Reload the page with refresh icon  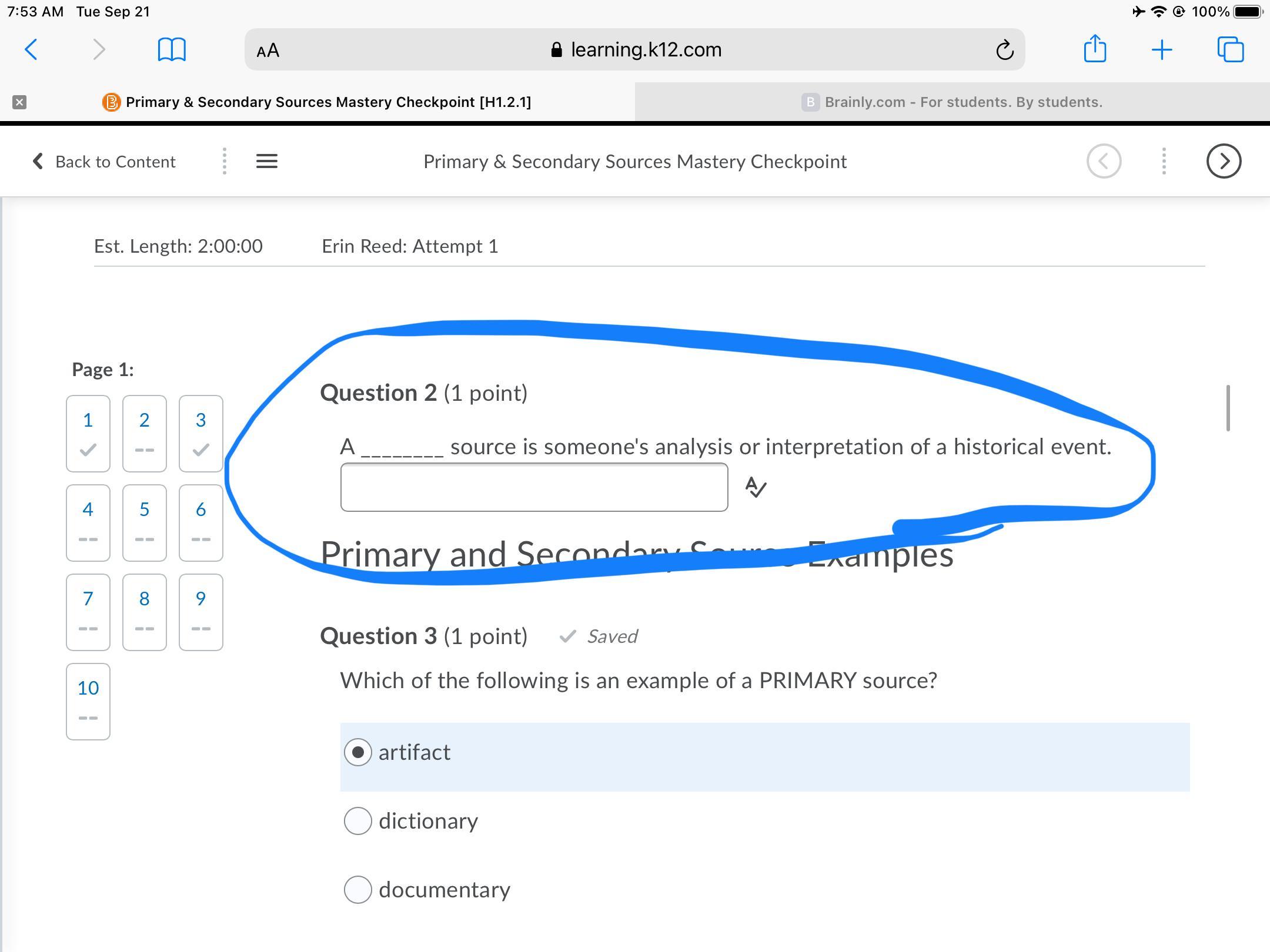tap(1004, 50)
